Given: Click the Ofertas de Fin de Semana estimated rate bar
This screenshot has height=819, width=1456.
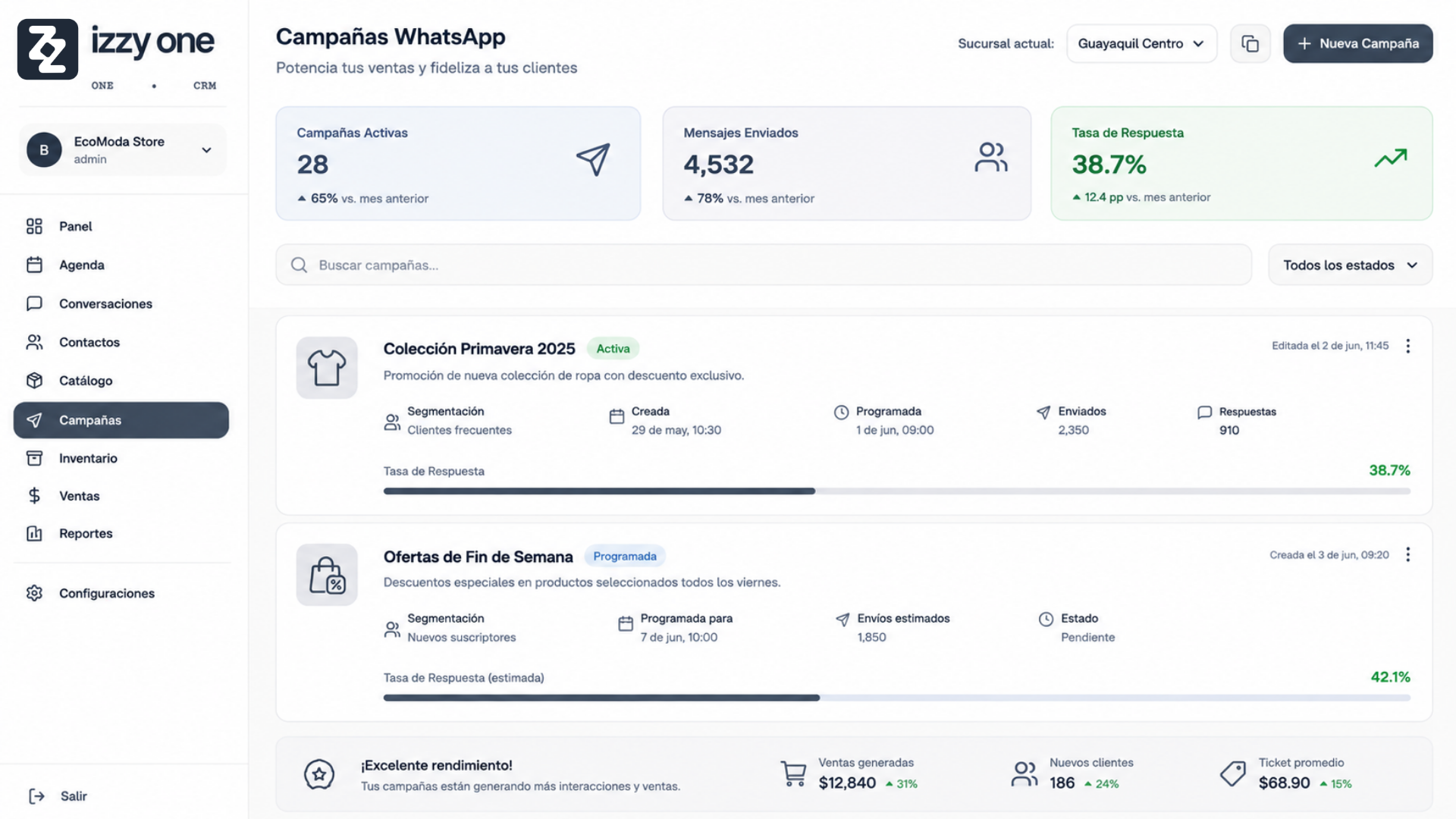Looking at the screenshot, I should 896,698.
